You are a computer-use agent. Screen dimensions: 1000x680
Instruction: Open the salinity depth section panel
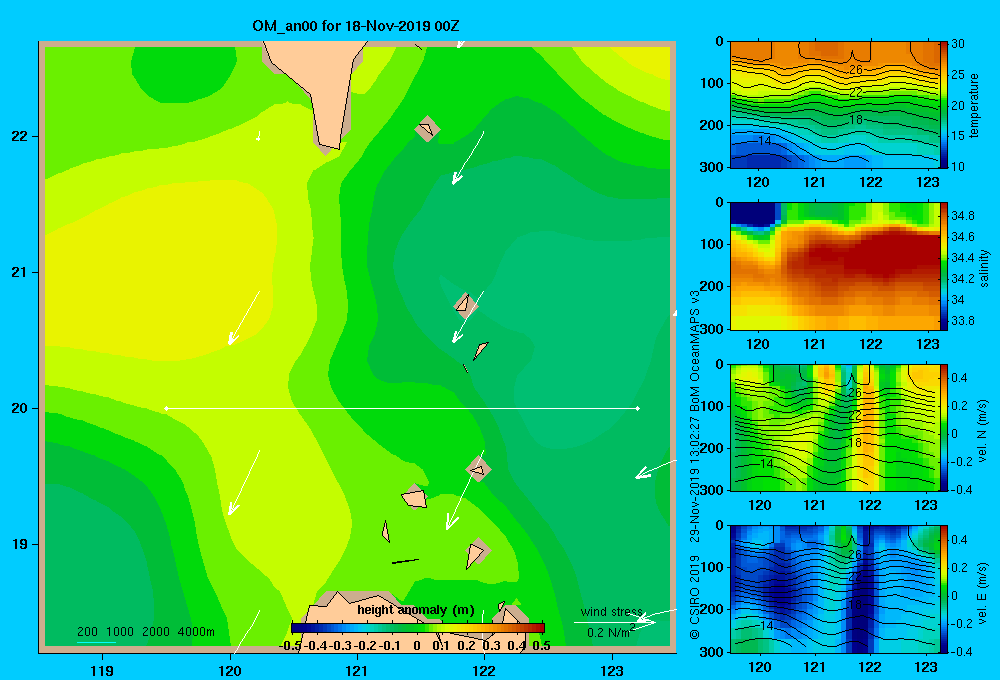pyautogui.click(x=834, y=266)
